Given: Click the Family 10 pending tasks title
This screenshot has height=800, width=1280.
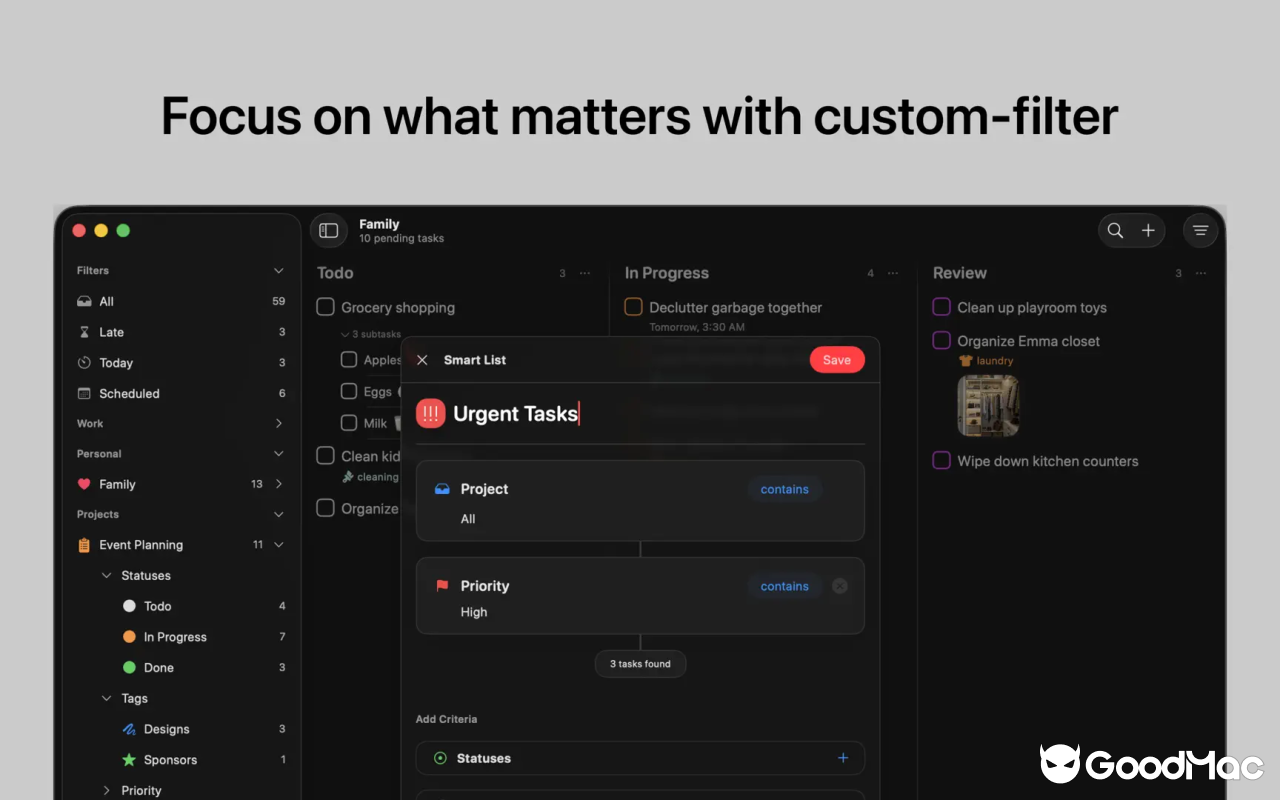Looking at the screenshot, I should pyautogui.click(x=402, y=231).
